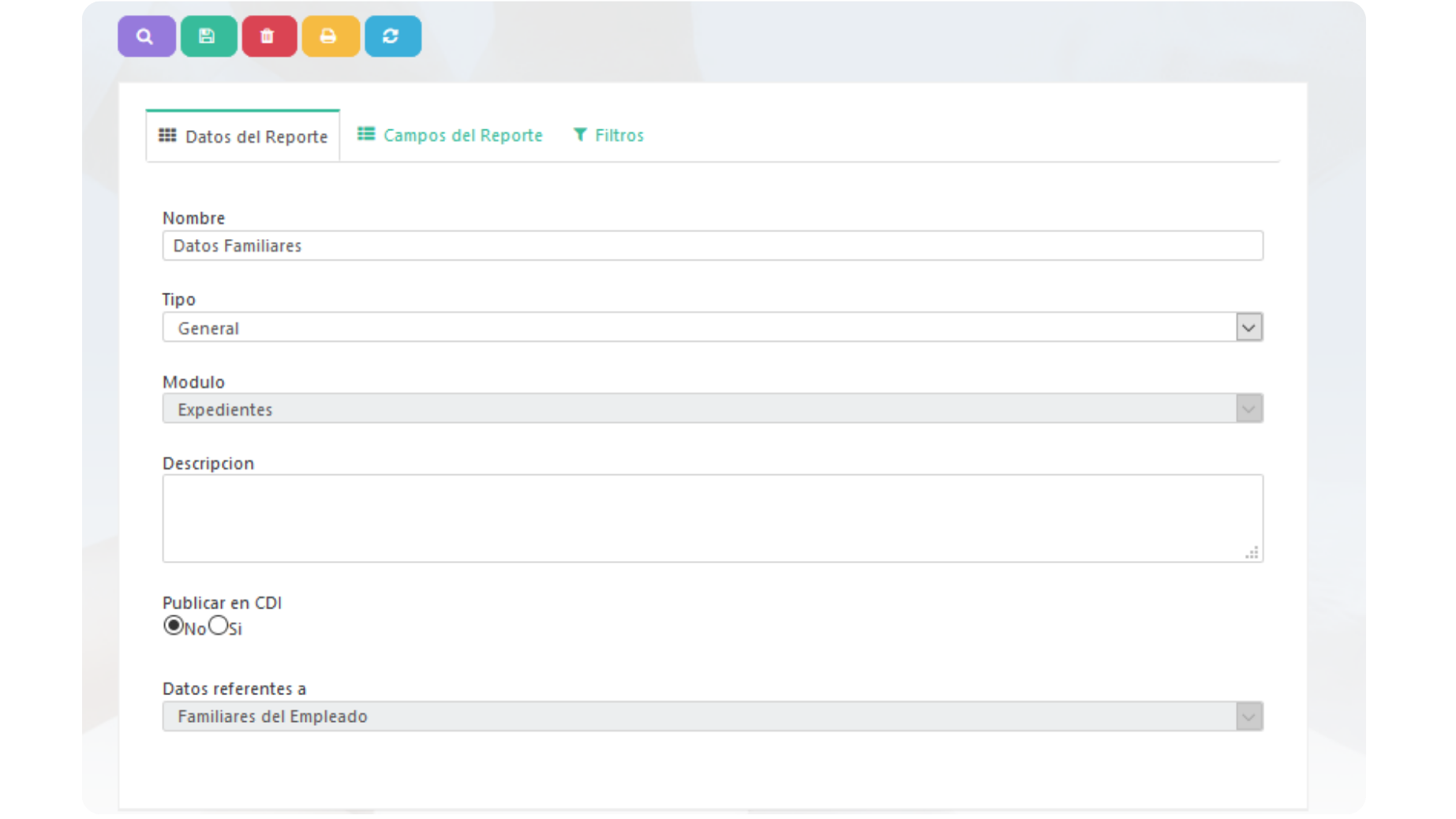
Task: Click the blue refresh button
Action: [392, 36]
